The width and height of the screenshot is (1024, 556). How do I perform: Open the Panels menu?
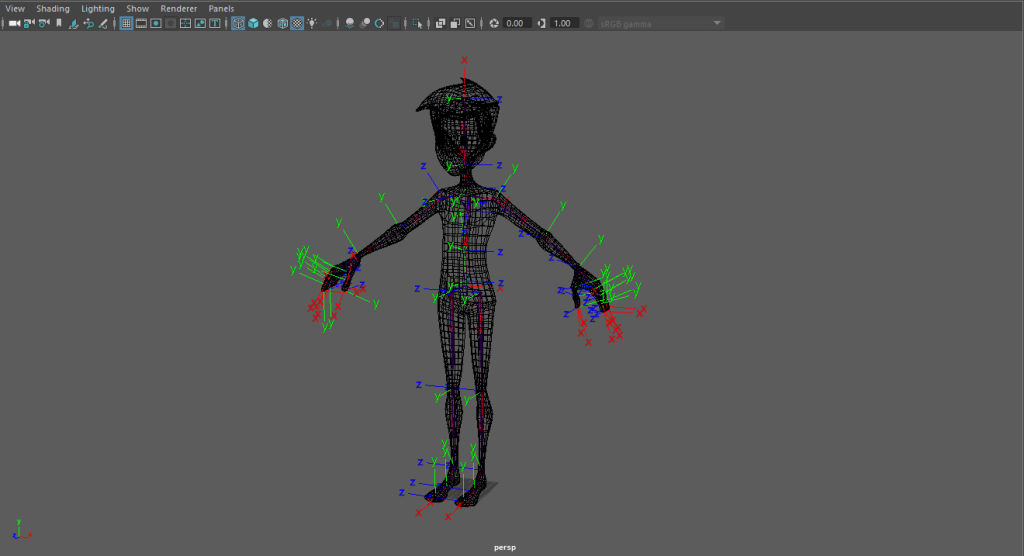(x=220, y=8)
